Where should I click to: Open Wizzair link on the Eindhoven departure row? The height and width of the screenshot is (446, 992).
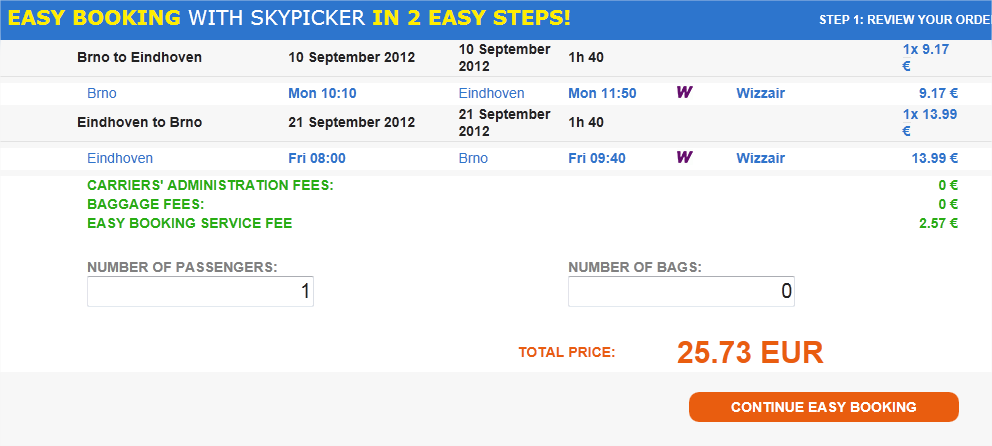(760, 158)
